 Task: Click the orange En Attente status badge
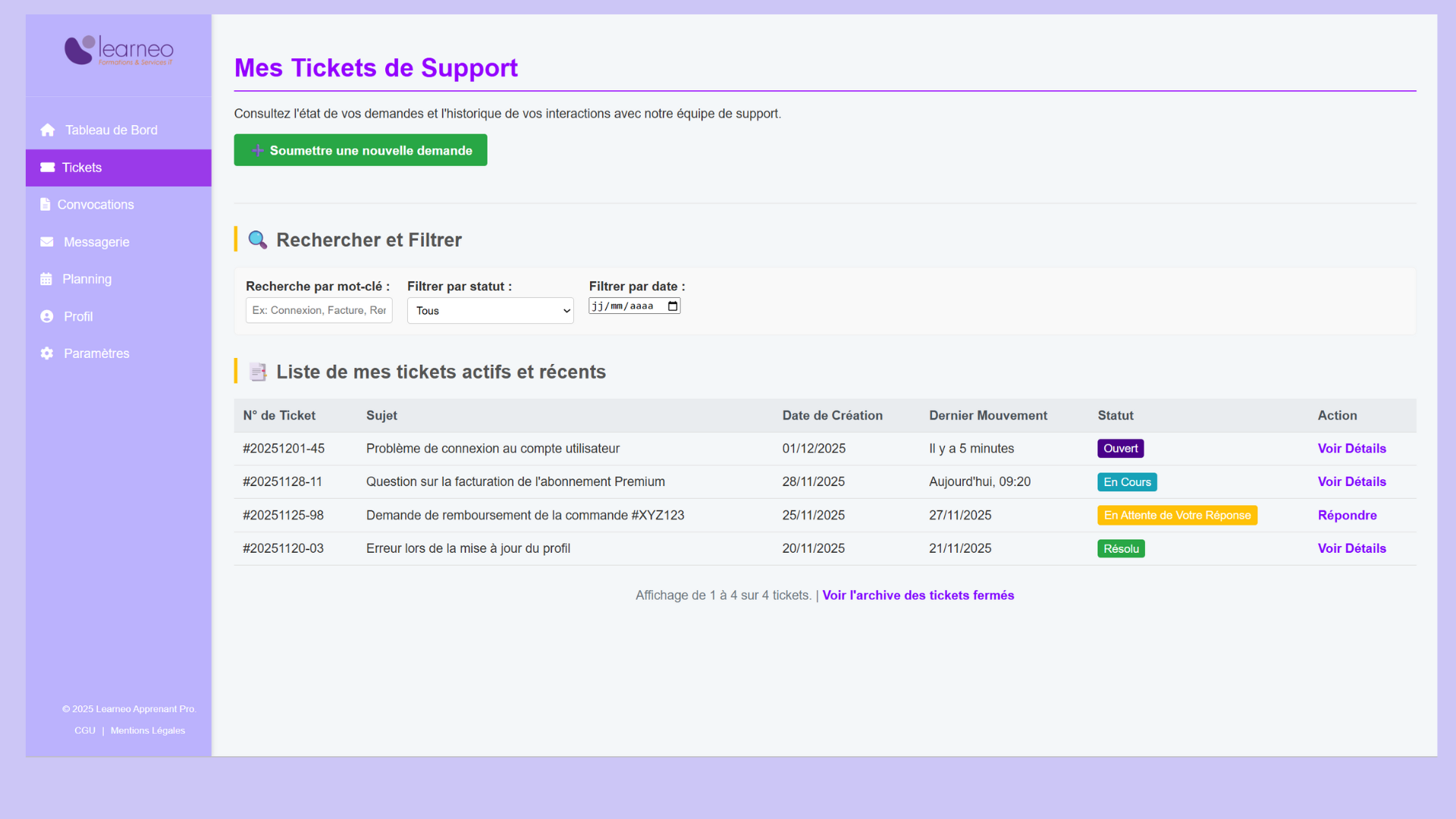1177,515
